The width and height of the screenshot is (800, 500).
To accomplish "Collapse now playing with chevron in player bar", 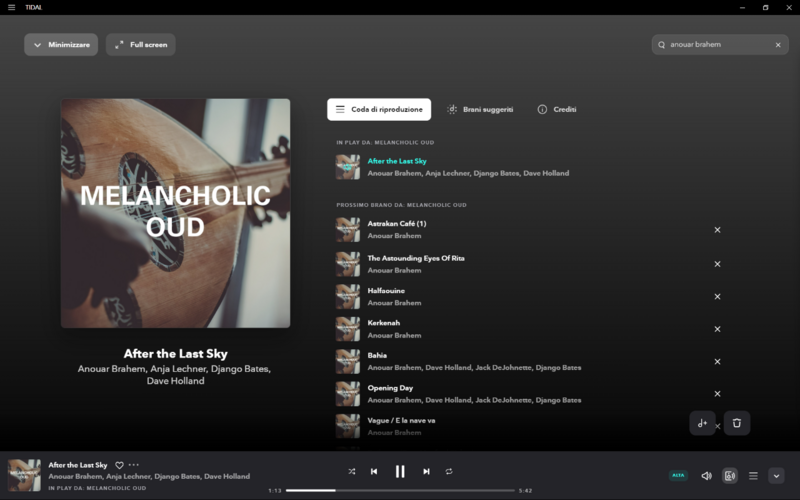I will coord(777,476).
